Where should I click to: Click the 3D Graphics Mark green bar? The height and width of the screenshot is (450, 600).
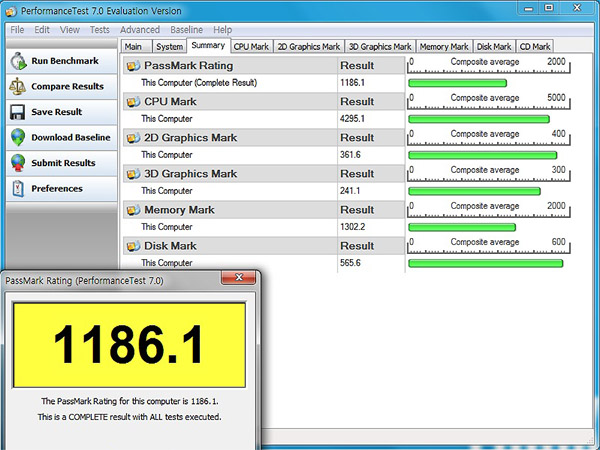(x=474, y=191)
